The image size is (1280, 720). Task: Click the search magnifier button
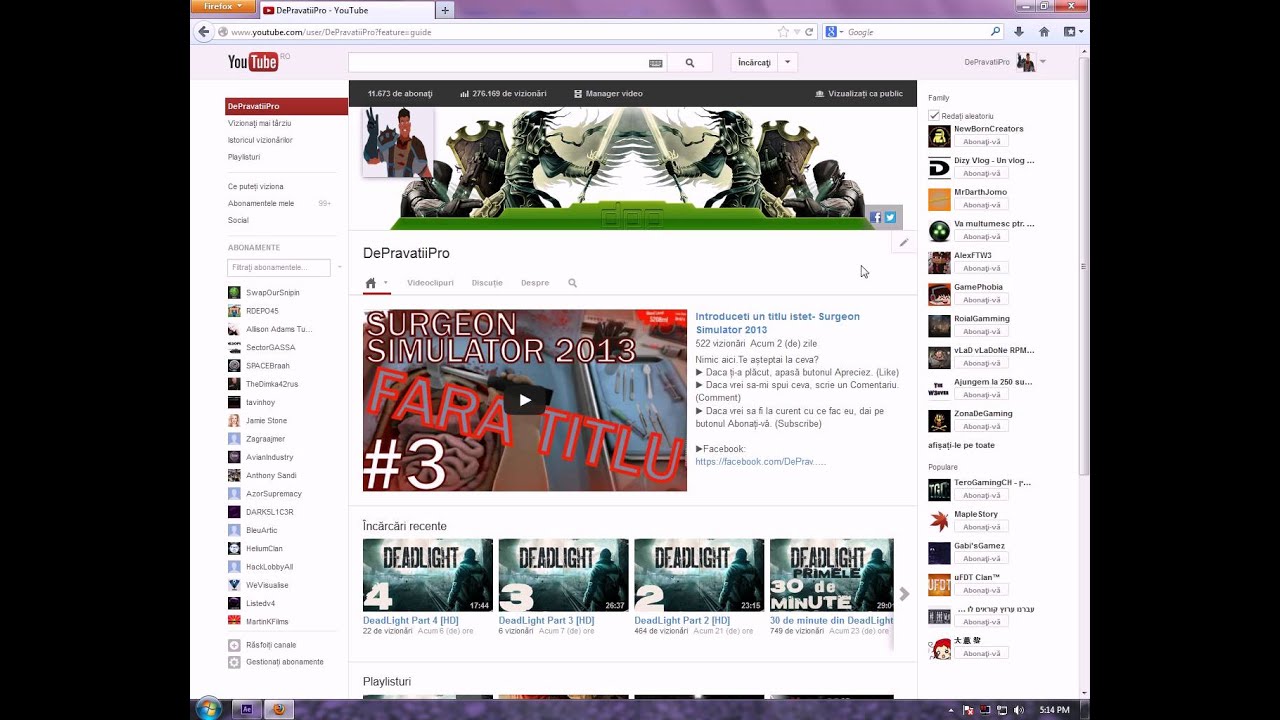tap(690, 62)
